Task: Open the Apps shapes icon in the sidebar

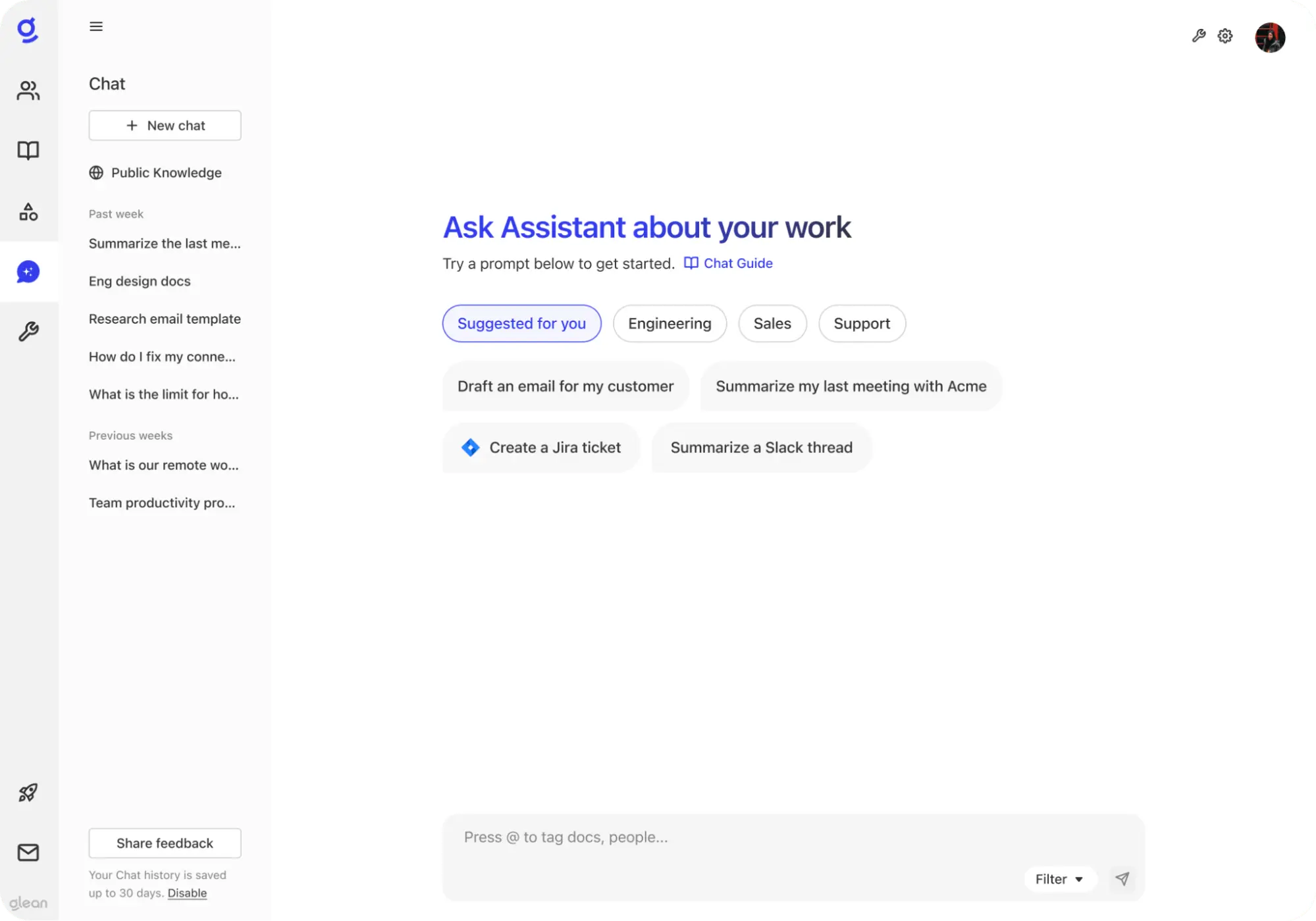Action: [x=28, y=212]
